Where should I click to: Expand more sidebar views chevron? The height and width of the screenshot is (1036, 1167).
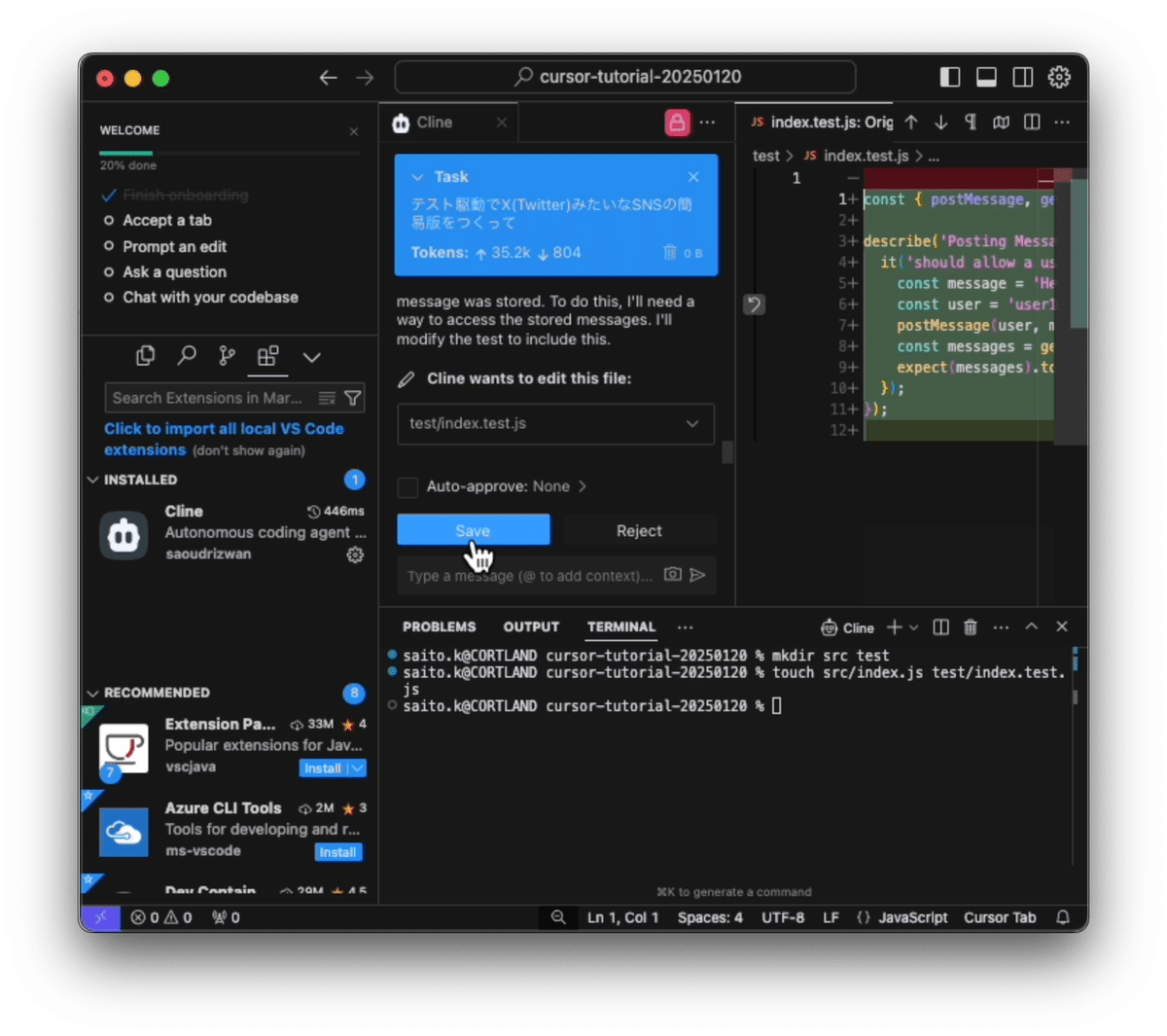[311, 357]
